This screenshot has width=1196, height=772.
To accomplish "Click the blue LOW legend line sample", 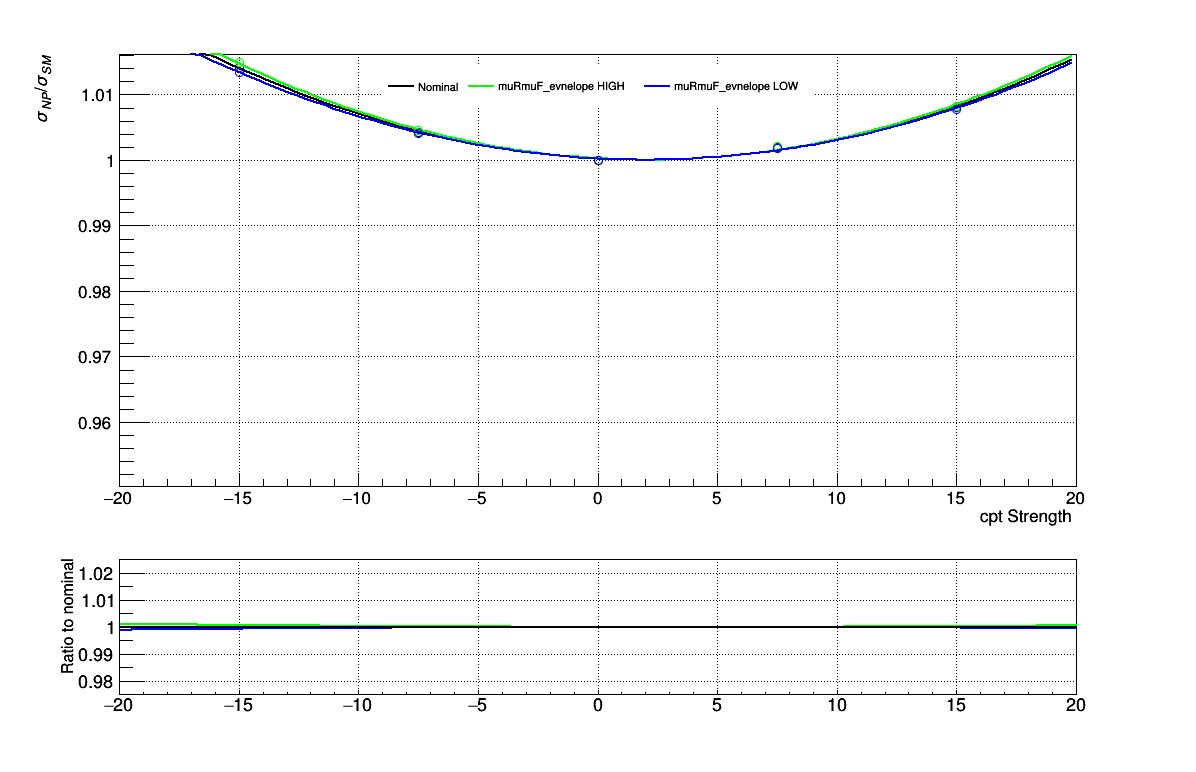I will [x=657, y=86].
